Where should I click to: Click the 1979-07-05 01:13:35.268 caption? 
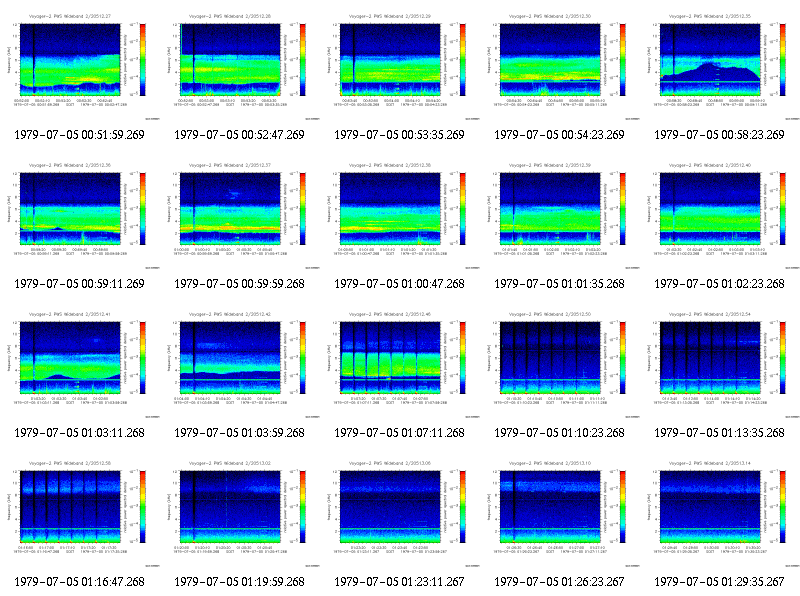tap(719, 433)
